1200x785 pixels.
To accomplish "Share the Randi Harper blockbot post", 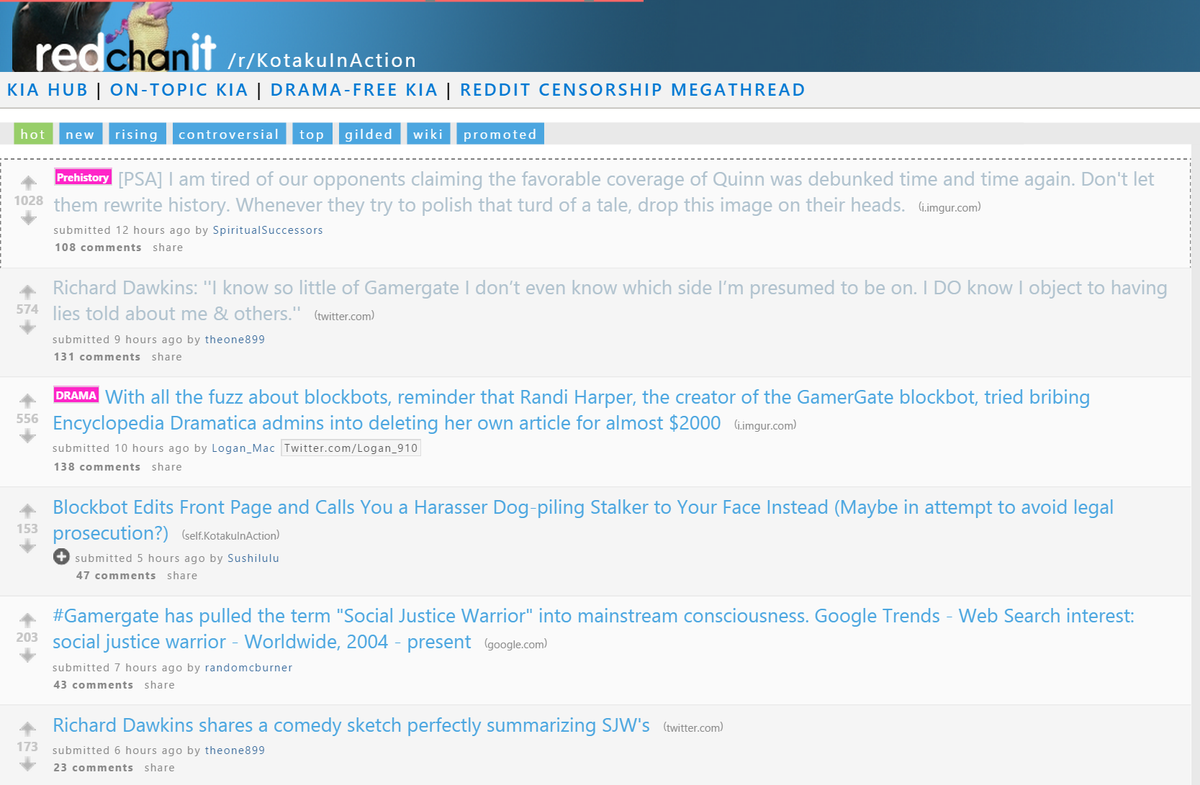I will point(167,467).
